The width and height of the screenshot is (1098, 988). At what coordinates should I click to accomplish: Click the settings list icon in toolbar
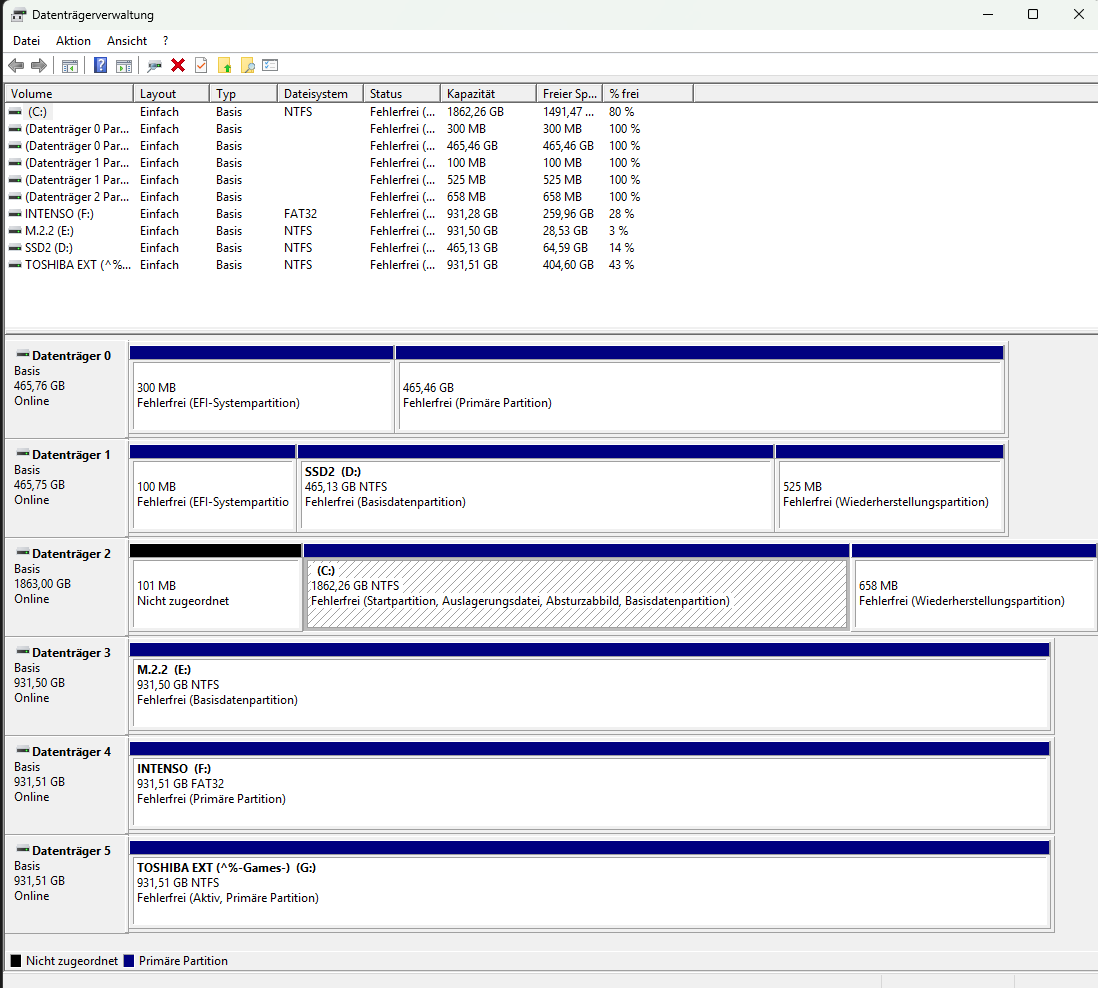tap(270, 65)
